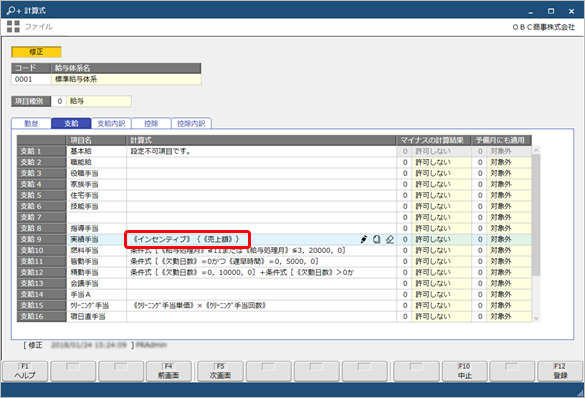
Task: Select the 支給11 formula cell for 皆勤手当
Action: coord(261,261)
